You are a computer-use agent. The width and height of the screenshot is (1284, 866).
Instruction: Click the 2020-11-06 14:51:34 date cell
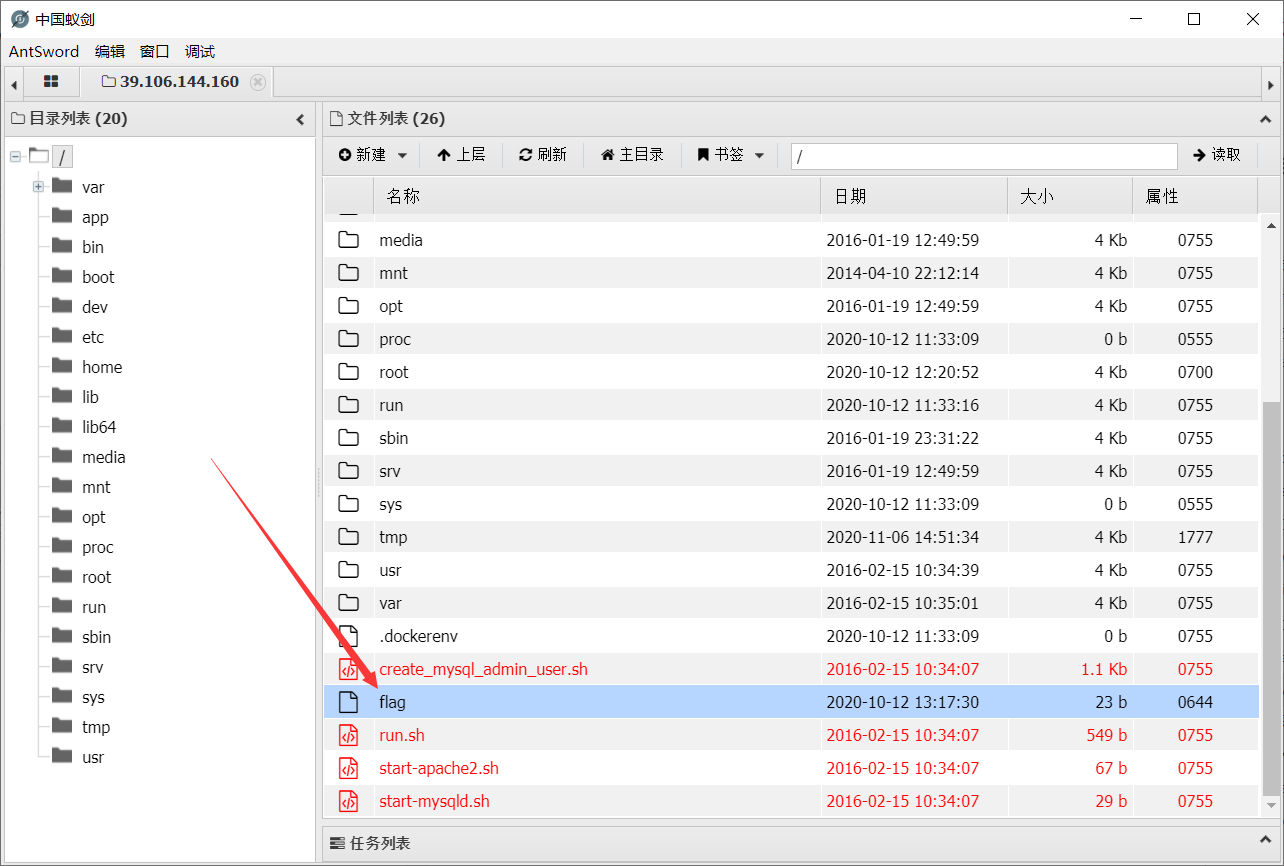coord(903,537)
